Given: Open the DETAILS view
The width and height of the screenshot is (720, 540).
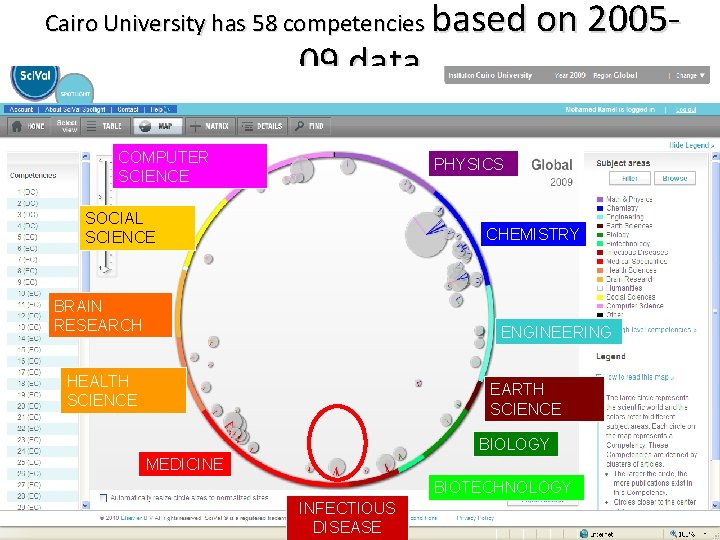Looking at the screenshot, I should point(262,126).
